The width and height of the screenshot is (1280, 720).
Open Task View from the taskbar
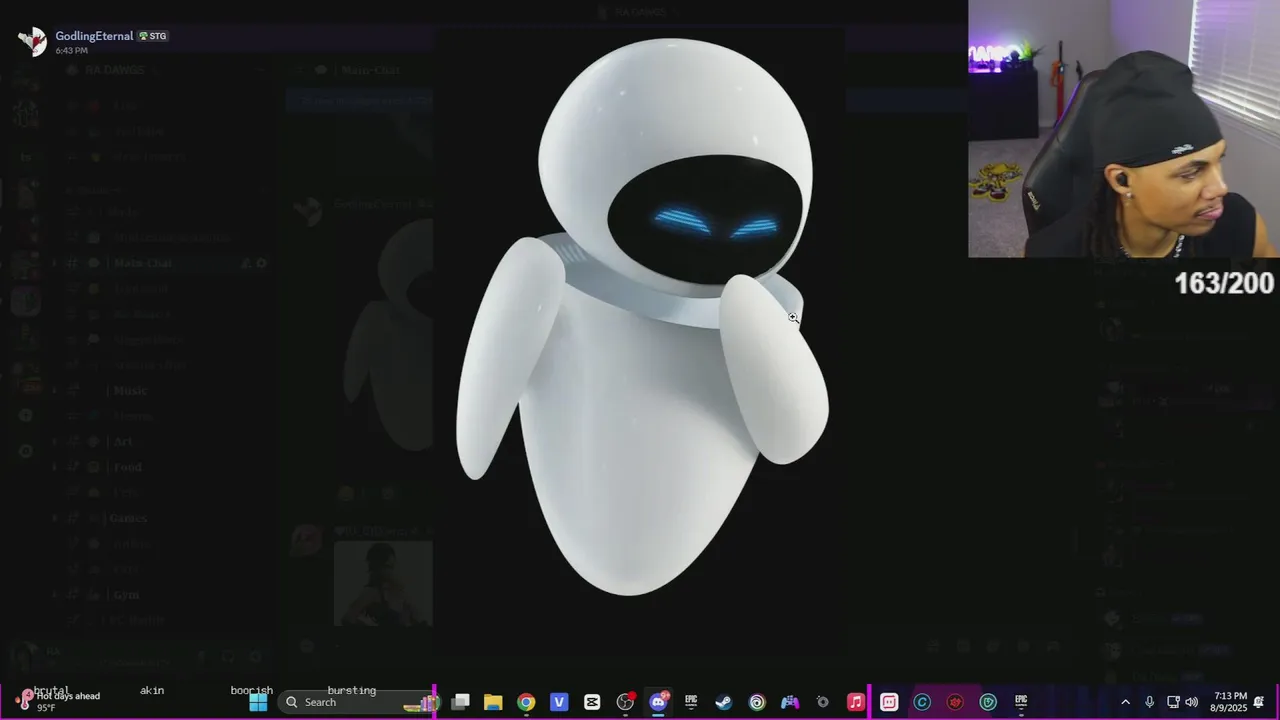(x=460, y=702)
